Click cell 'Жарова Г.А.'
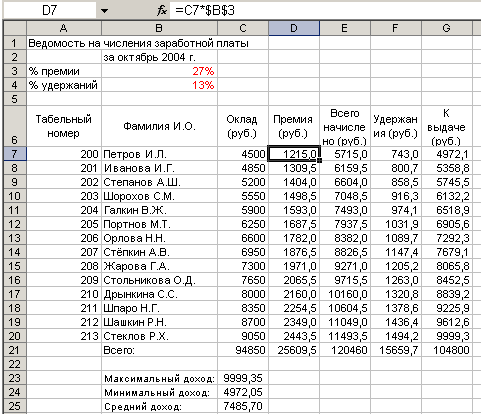 tap(159, 266)
